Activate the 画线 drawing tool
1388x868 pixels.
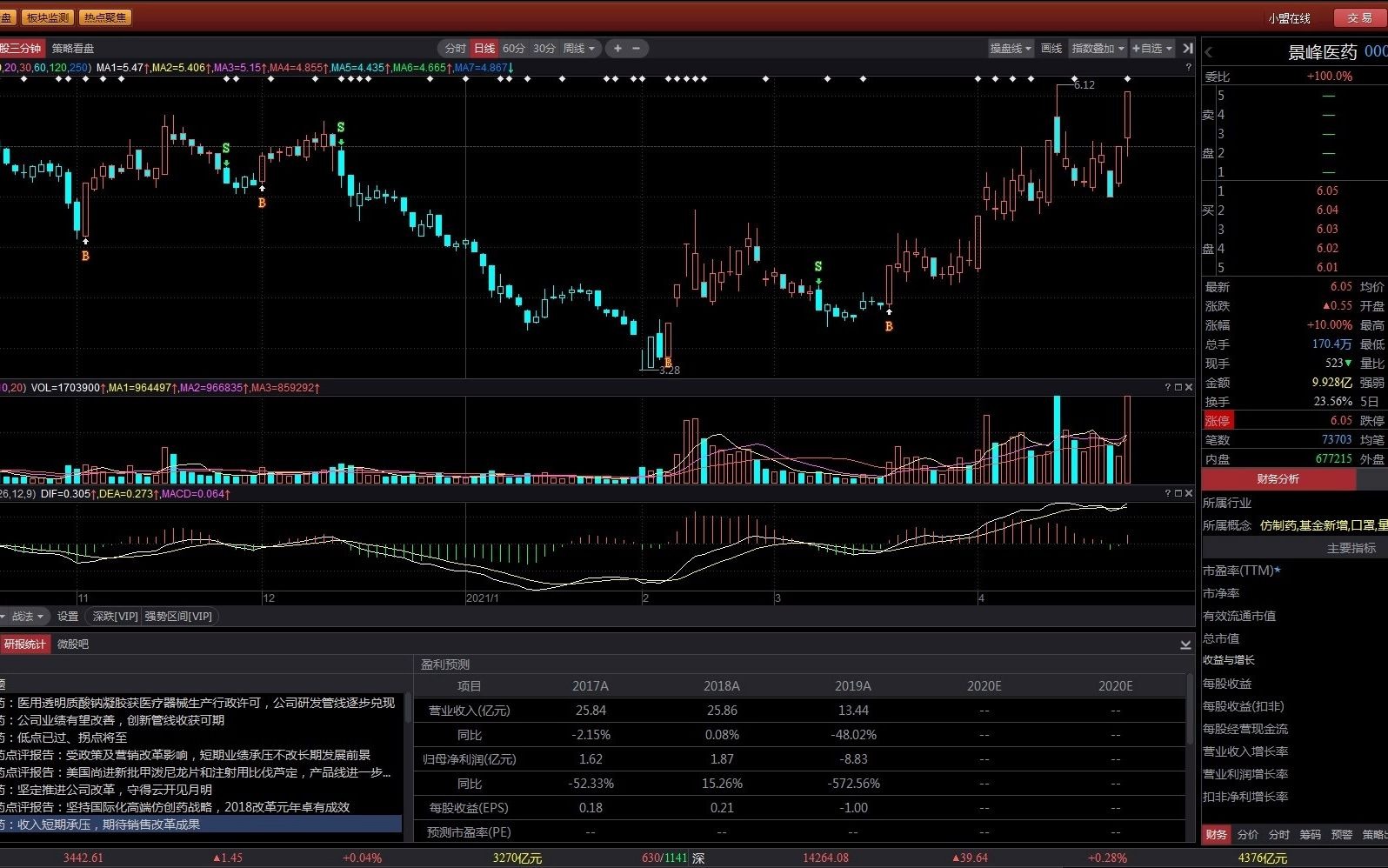pyautogui.click(x=1051, y=49)
